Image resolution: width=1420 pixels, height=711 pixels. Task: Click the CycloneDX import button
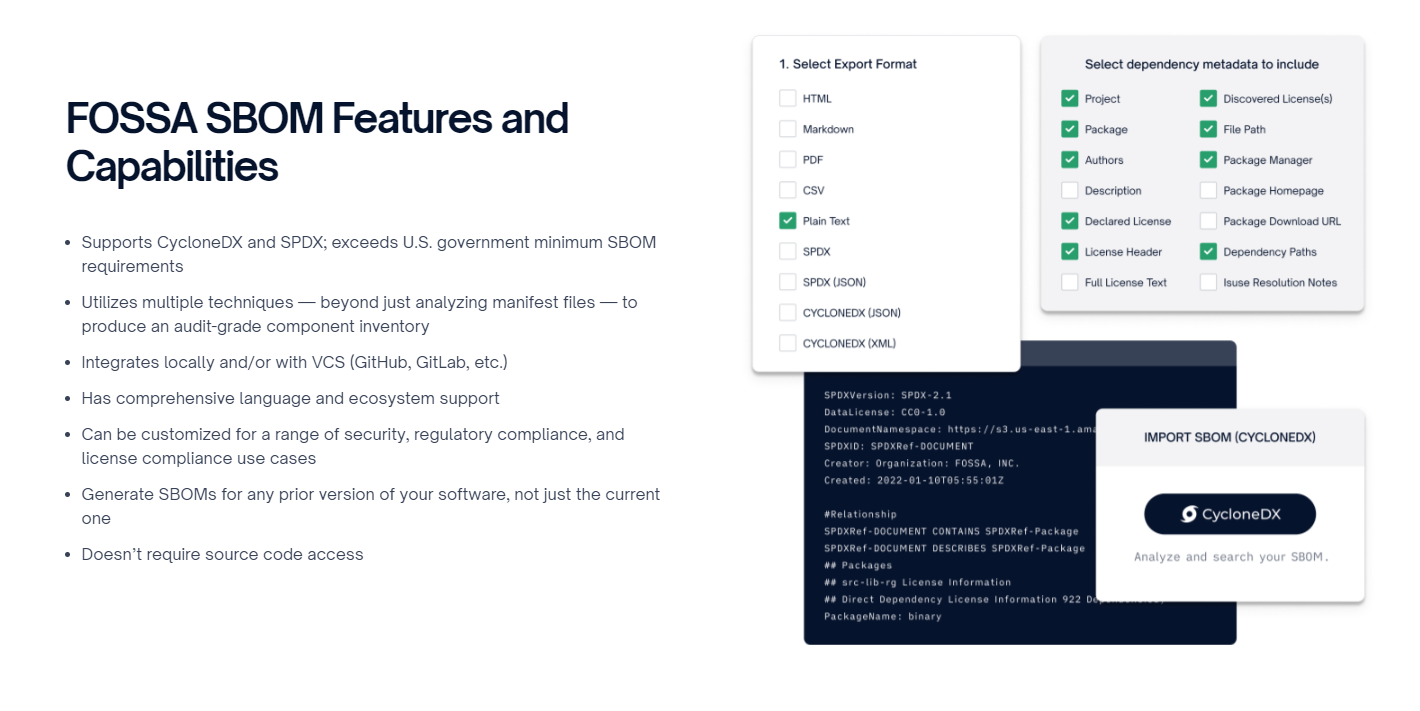1230,514
